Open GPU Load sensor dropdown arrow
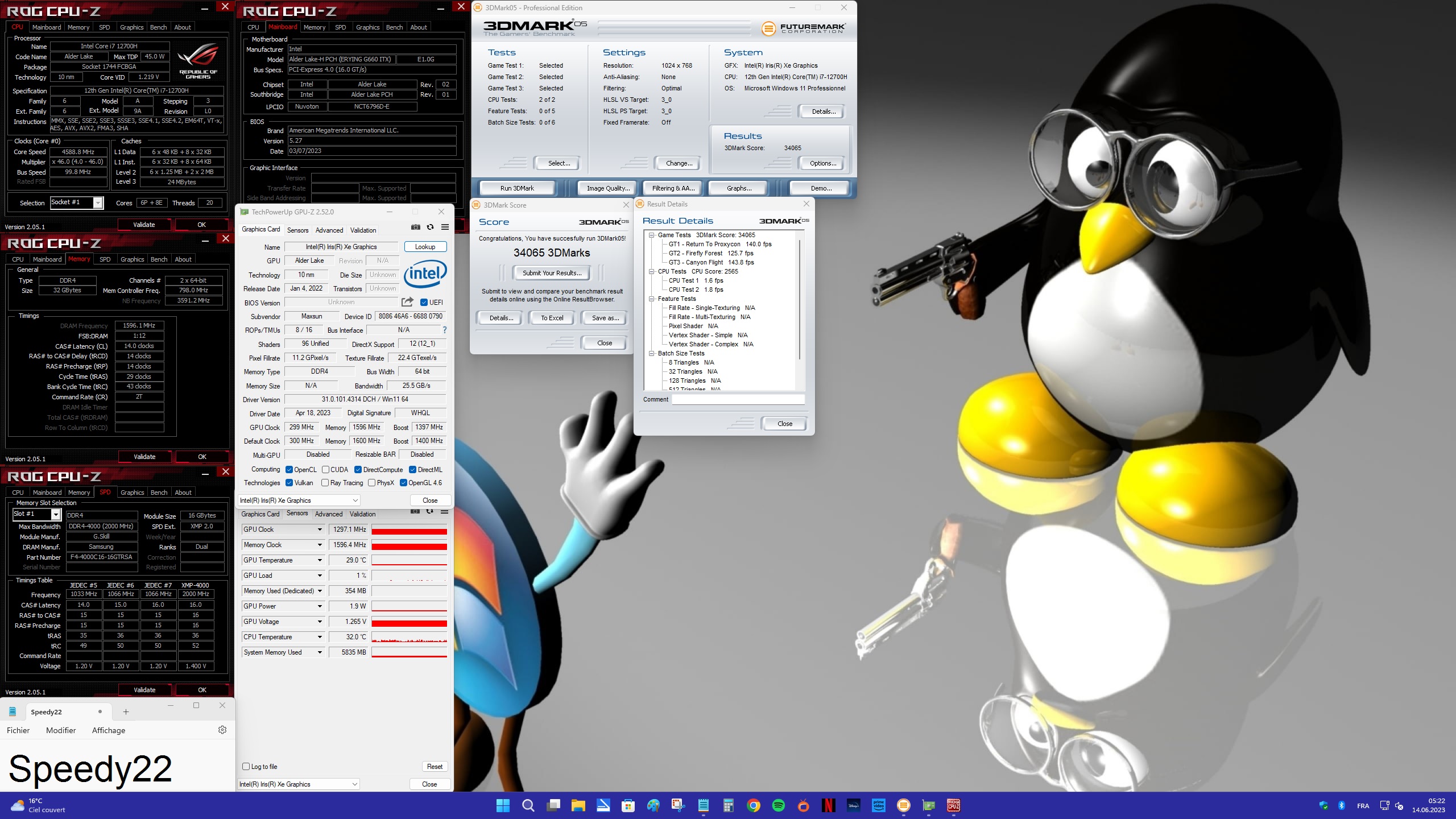This screenshot has width=1456, height=819. (320, 576)
